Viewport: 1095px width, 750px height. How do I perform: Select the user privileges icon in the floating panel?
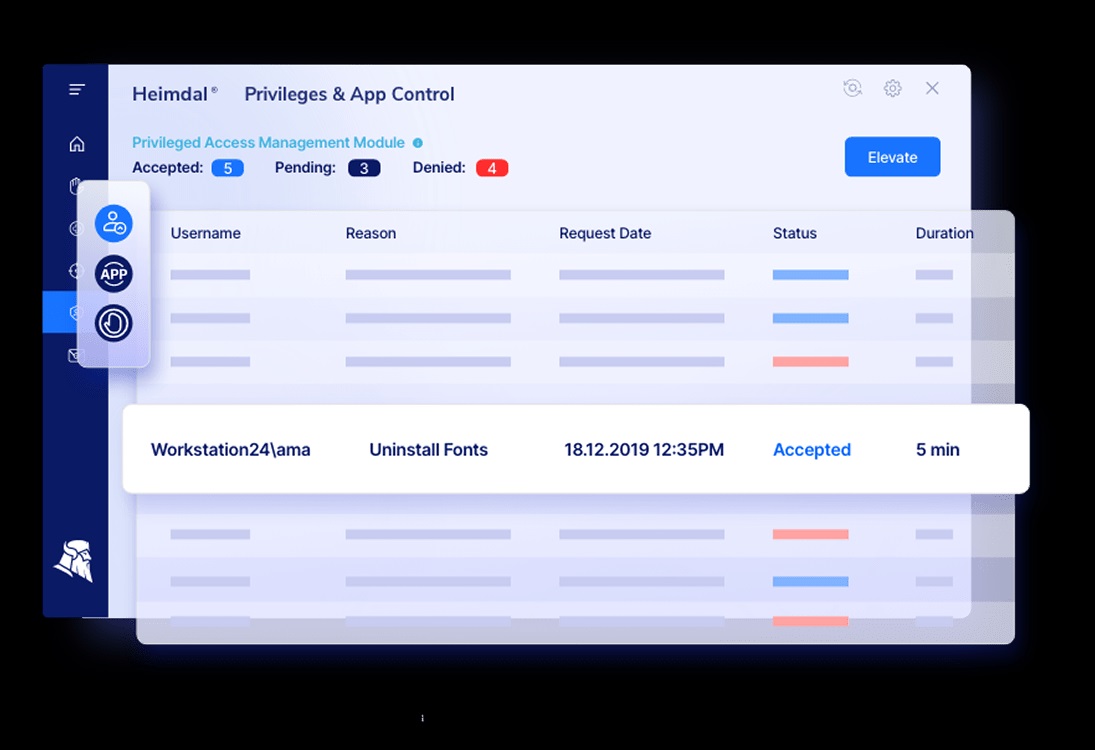[x=114, y=223]
